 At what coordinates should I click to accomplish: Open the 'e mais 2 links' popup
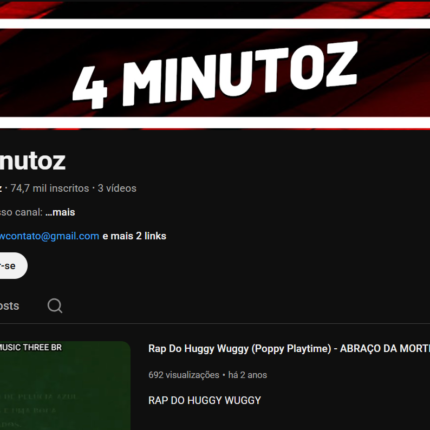click(x=134, y=236)
